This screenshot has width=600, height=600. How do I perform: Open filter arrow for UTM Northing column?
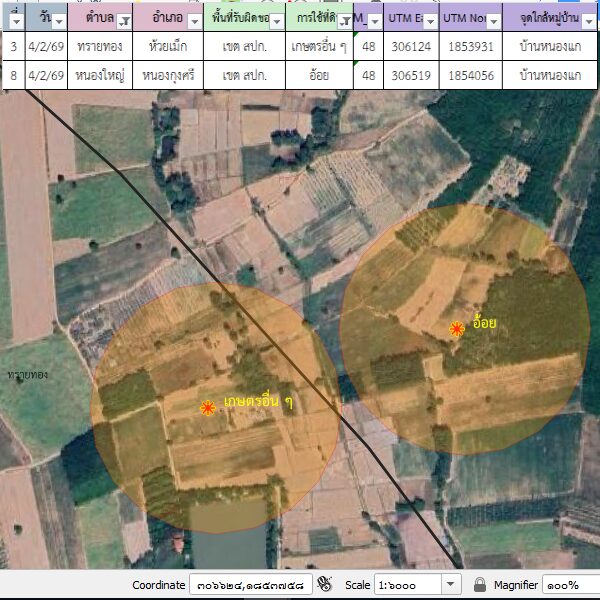[x=492, y=21]
